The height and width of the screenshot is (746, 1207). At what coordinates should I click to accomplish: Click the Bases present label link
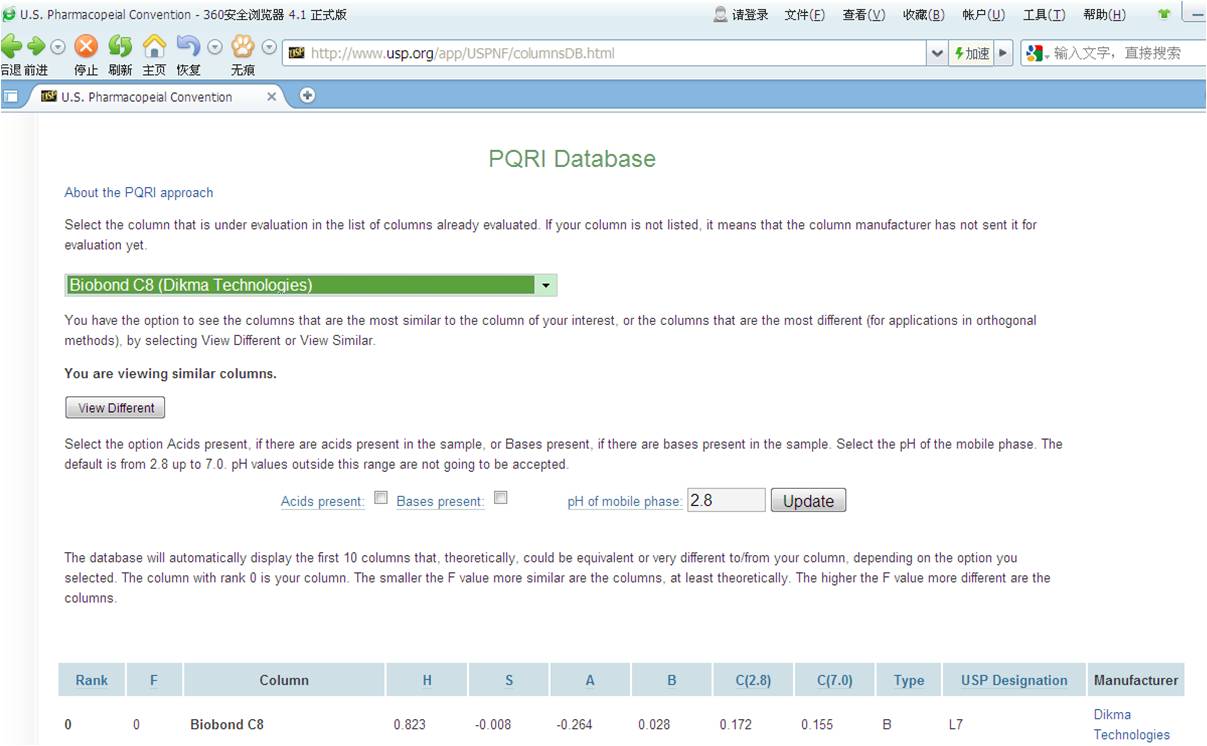441,502
